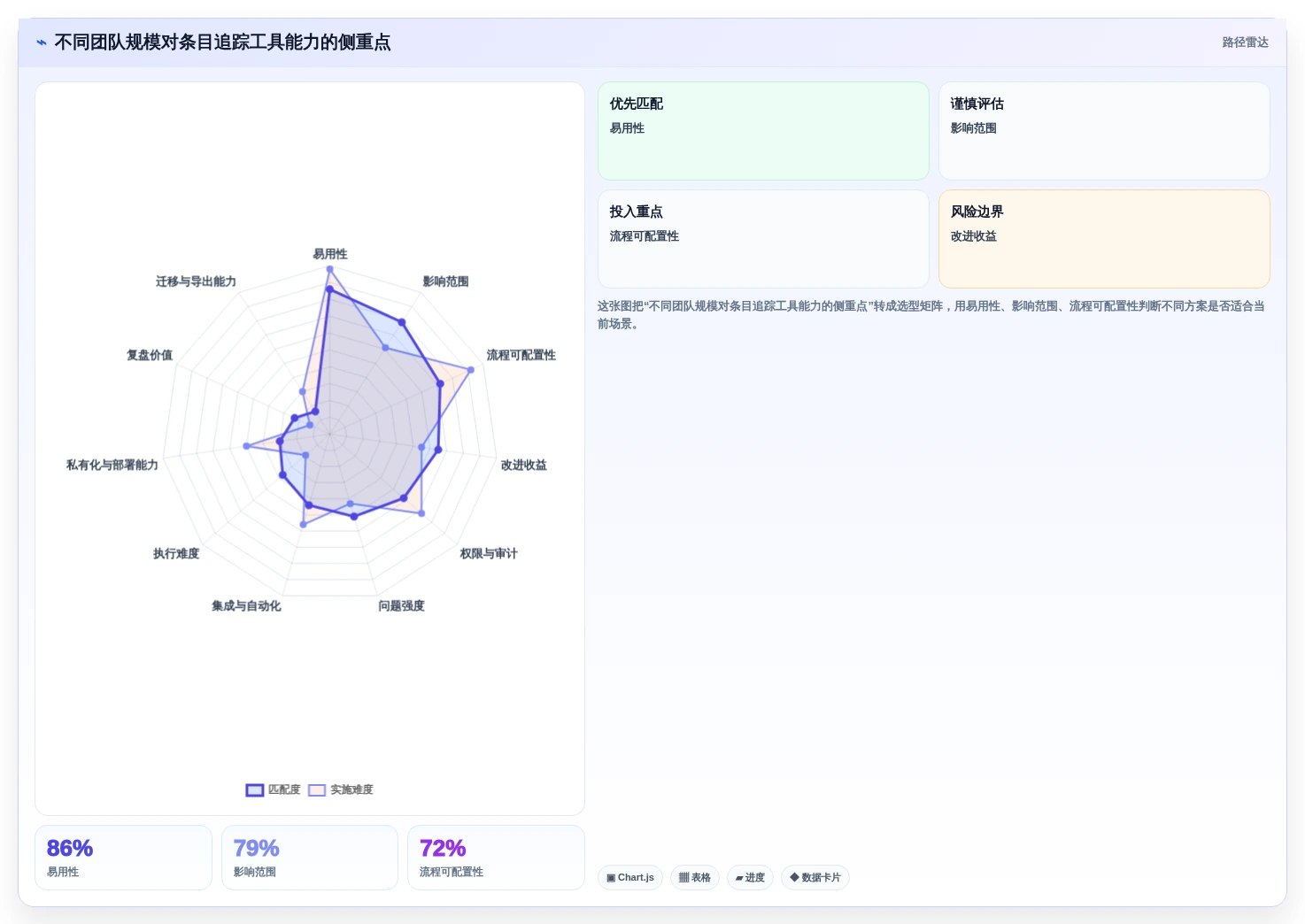
Task: Click the 路径雷达 label in the header
Action: click(x=1245, y=42)
